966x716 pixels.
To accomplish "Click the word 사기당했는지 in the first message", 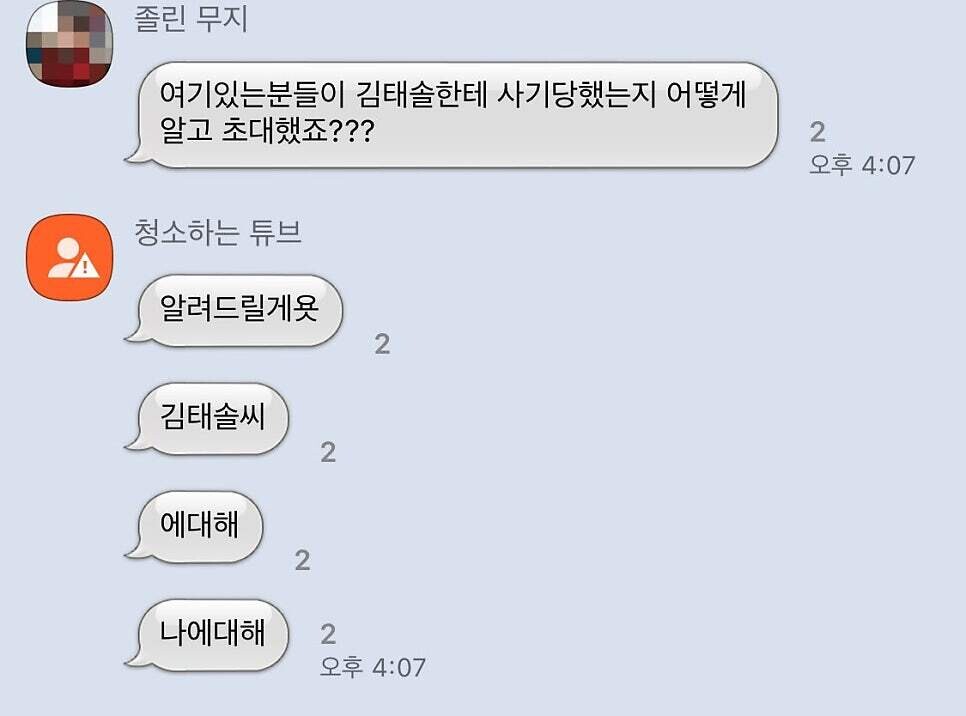I will (x=576, y=94).
